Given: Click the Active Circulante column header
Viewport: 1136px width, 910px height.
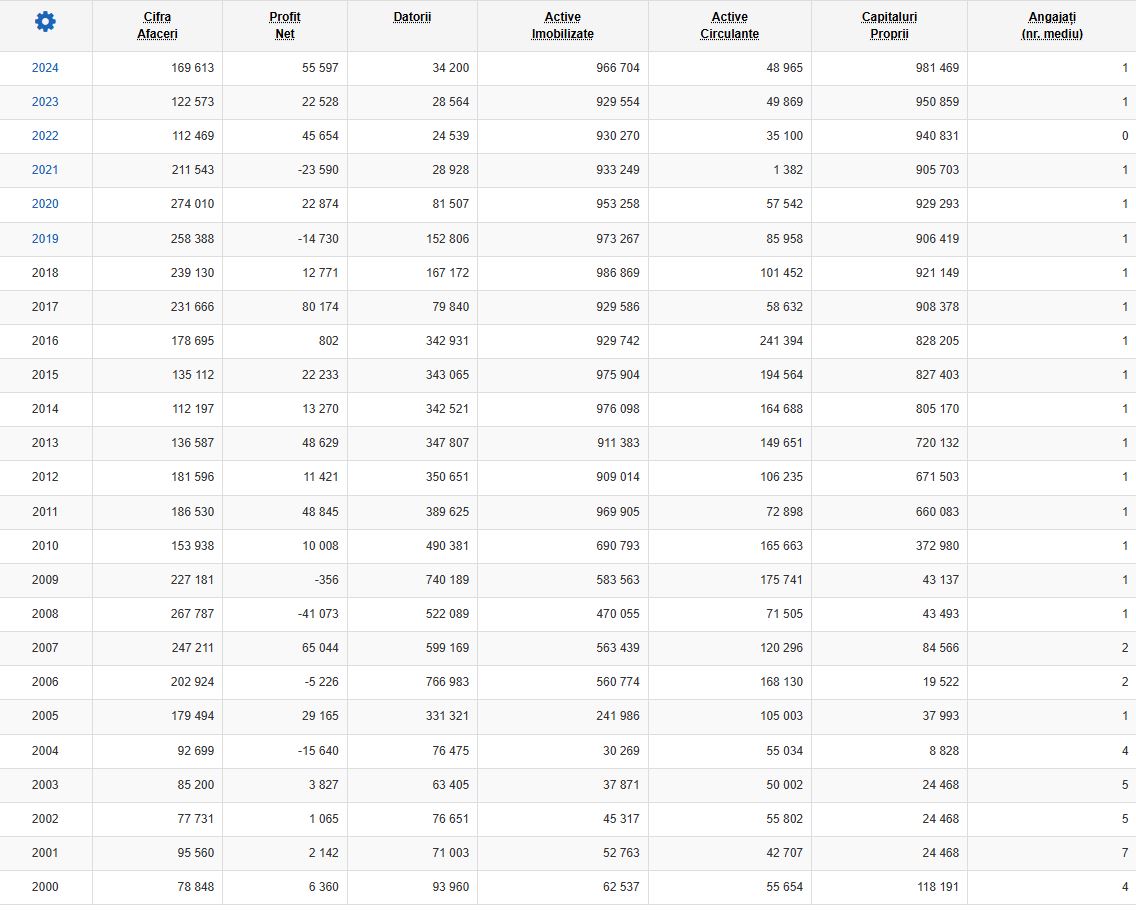Looking at the screenshot, I should coord(730,25).
